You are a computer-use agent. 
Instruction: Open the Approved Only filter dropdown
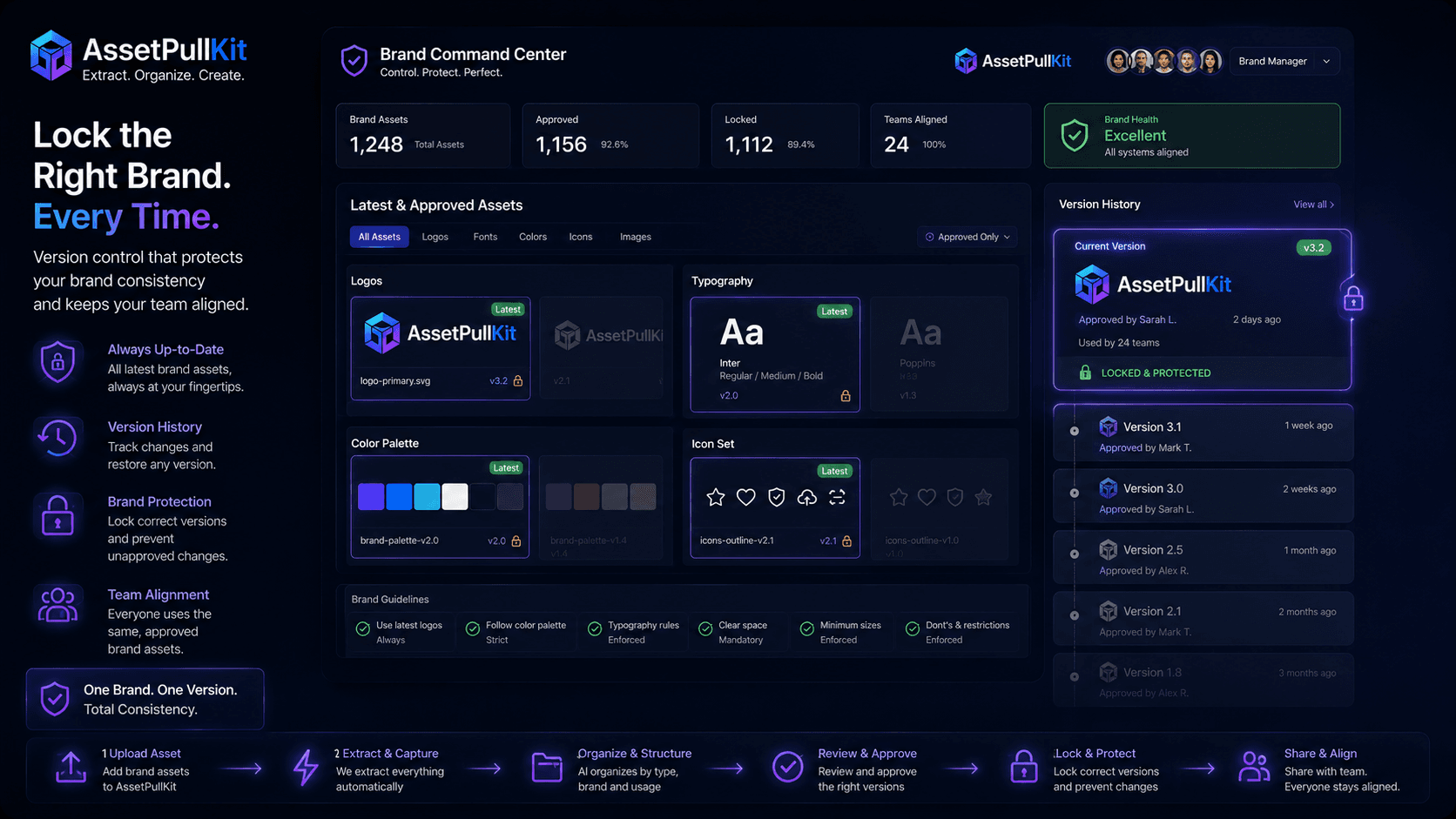[967, 237]
